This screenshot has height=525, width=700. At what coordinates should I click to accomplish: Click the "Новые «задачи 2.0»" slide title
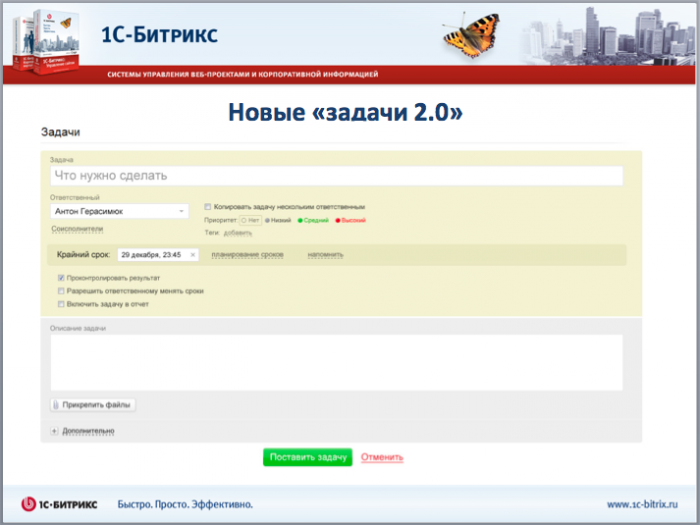pyautogui.click(x=346, y=112)
